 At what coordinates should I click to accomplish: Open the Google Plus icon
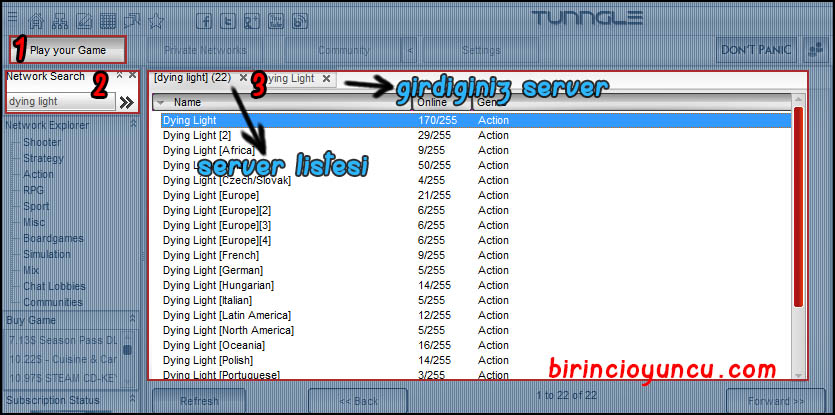coord(252,21)
